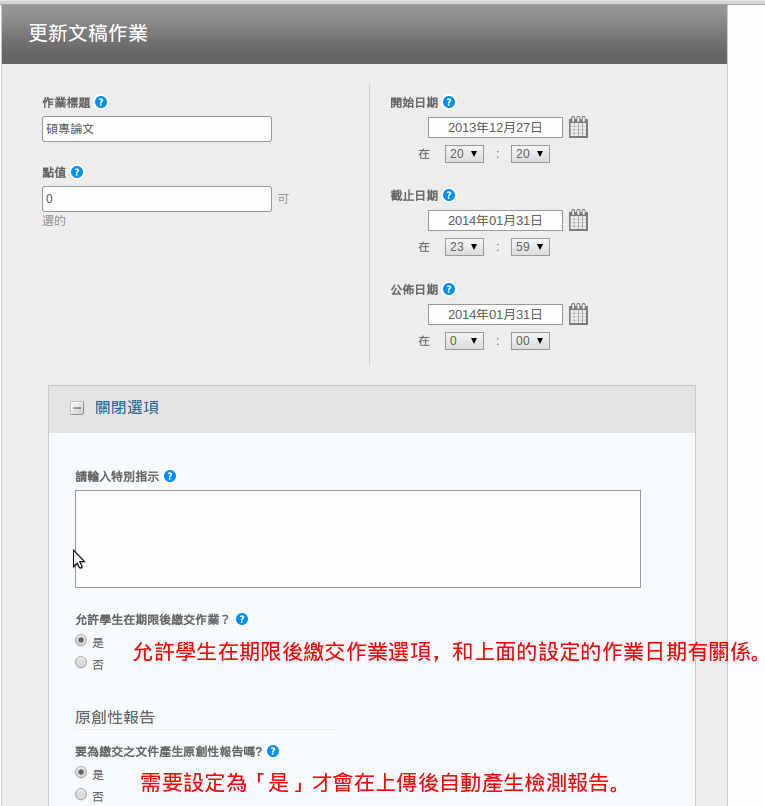Show help for 原創性報告 generation question
This screenshot has height=806, width=765.
pyautogui.click(x=273, y=751)
